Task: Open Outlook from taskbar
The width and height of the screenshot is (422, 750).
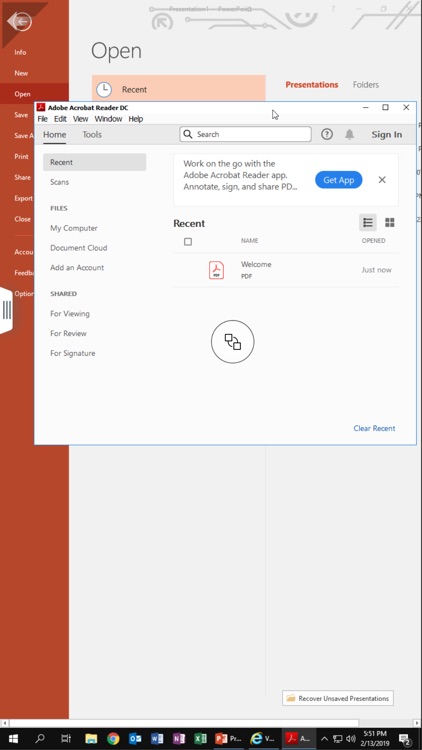Action: point(135,739)
